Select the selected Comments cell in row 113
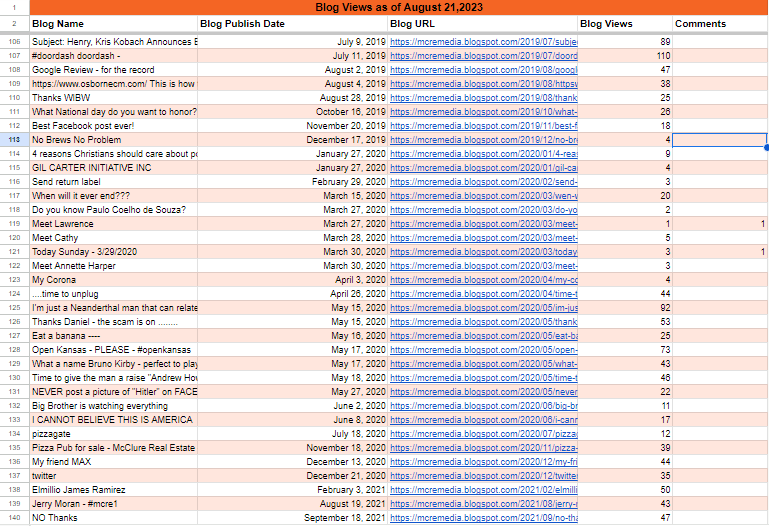 [x=719, y=140]
